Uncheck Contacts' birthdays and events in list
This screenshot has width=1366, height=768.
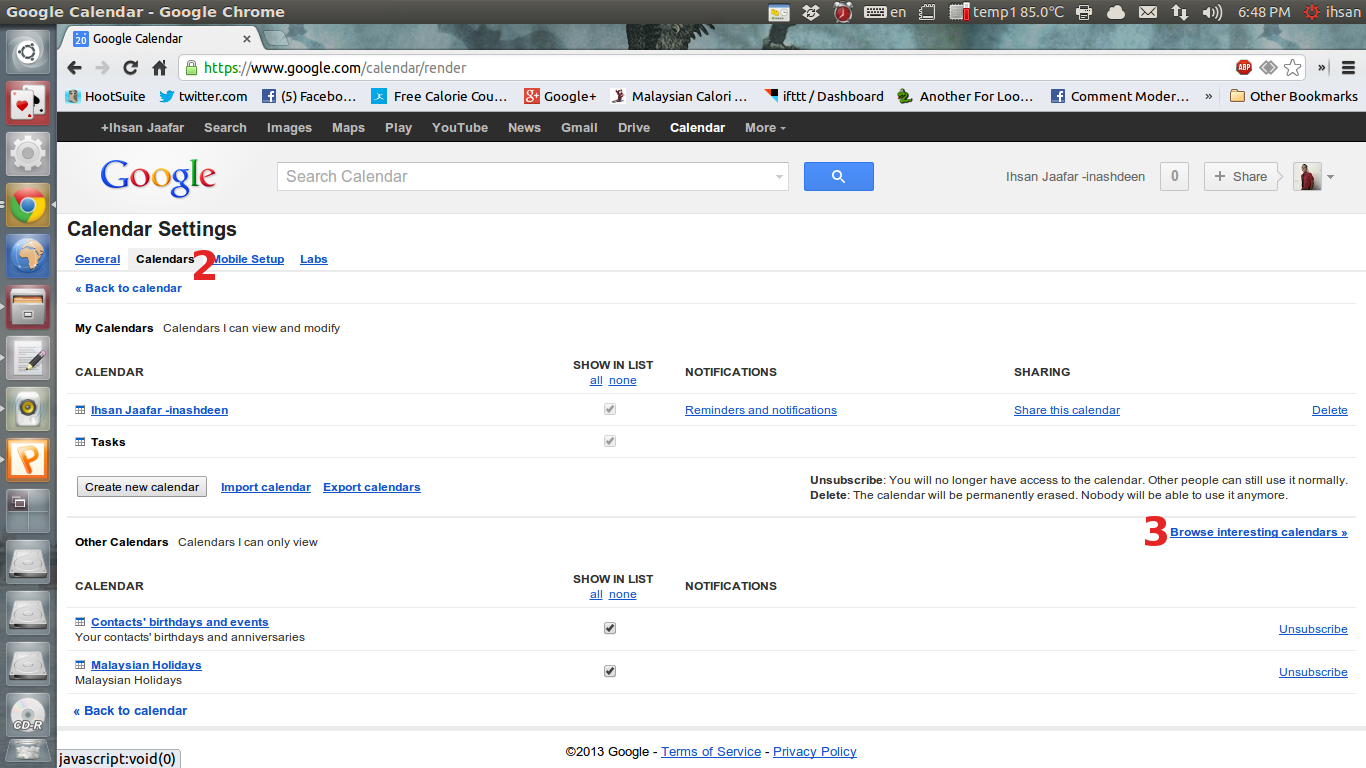coord(610,628)
